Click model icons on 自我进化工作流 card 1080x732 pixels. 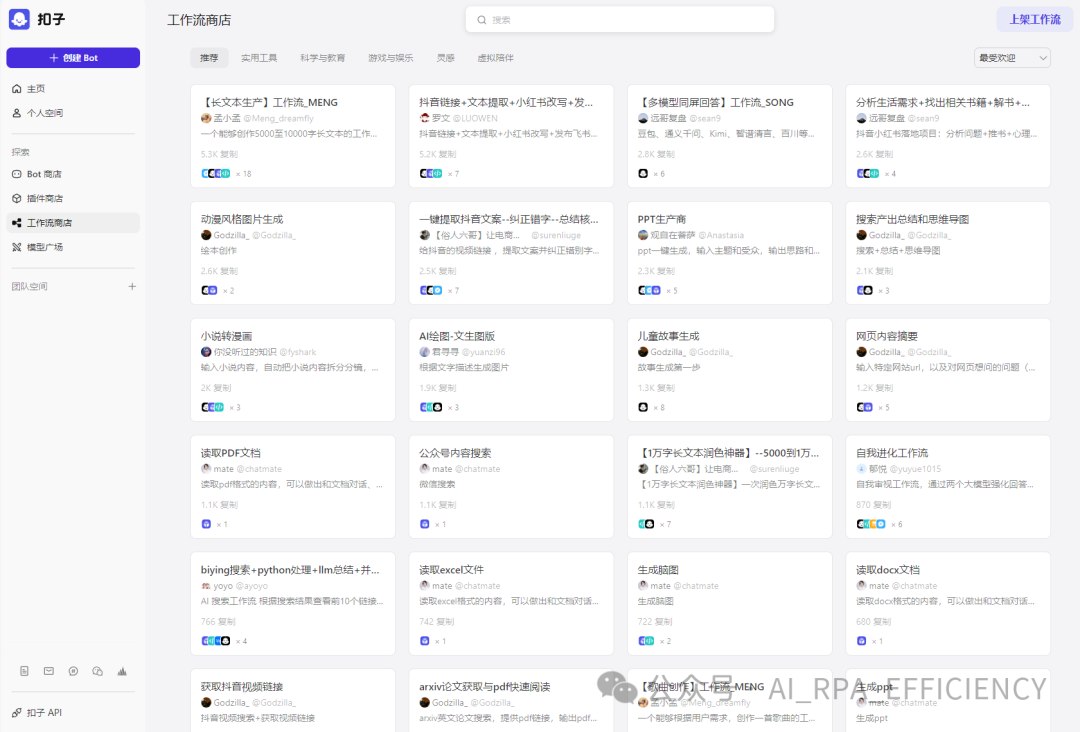coord(871,524)
